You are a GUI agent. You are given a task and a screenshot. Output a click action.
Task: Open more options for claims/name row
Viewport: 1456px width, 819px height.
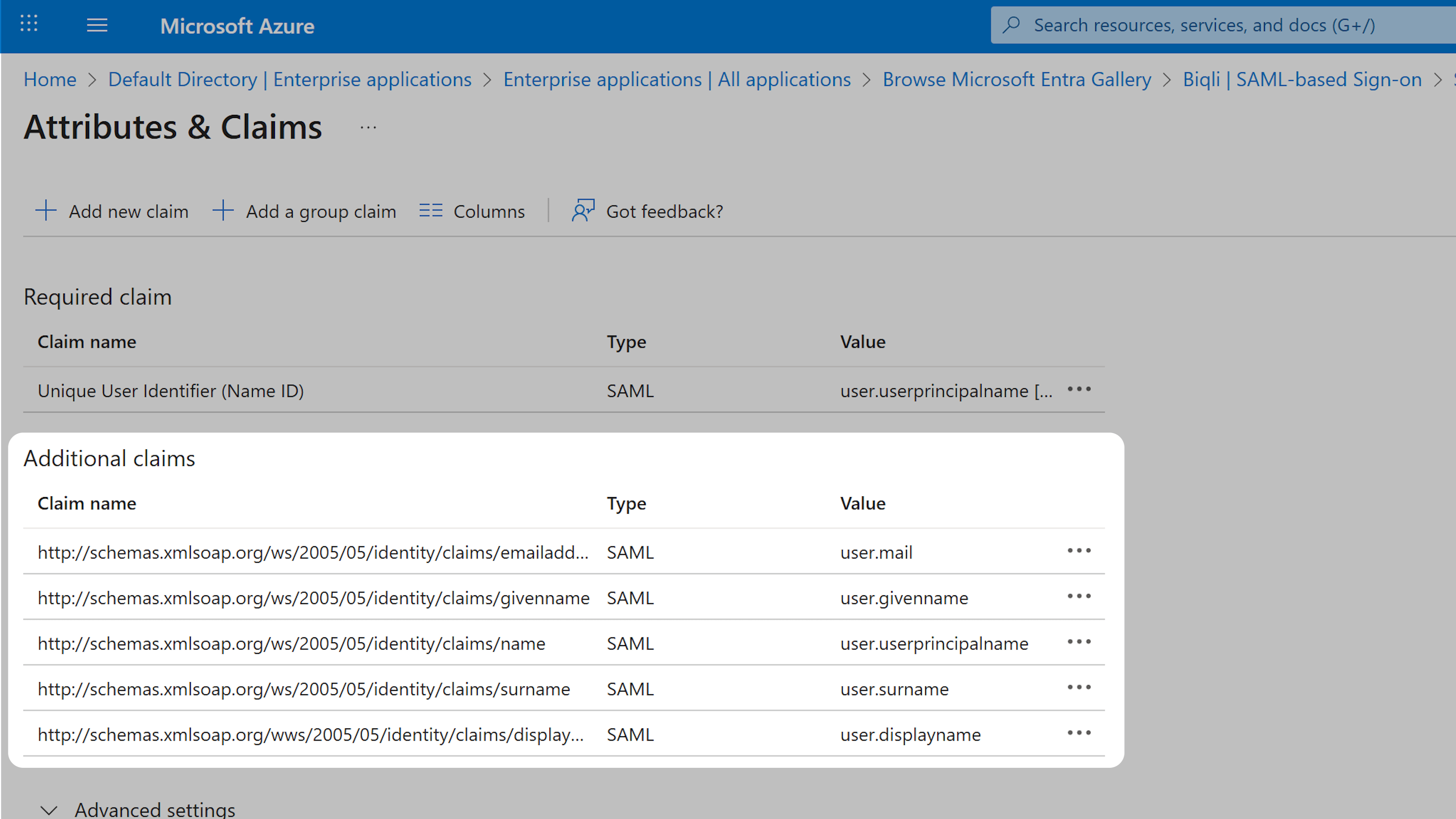tap(1079, 642)
